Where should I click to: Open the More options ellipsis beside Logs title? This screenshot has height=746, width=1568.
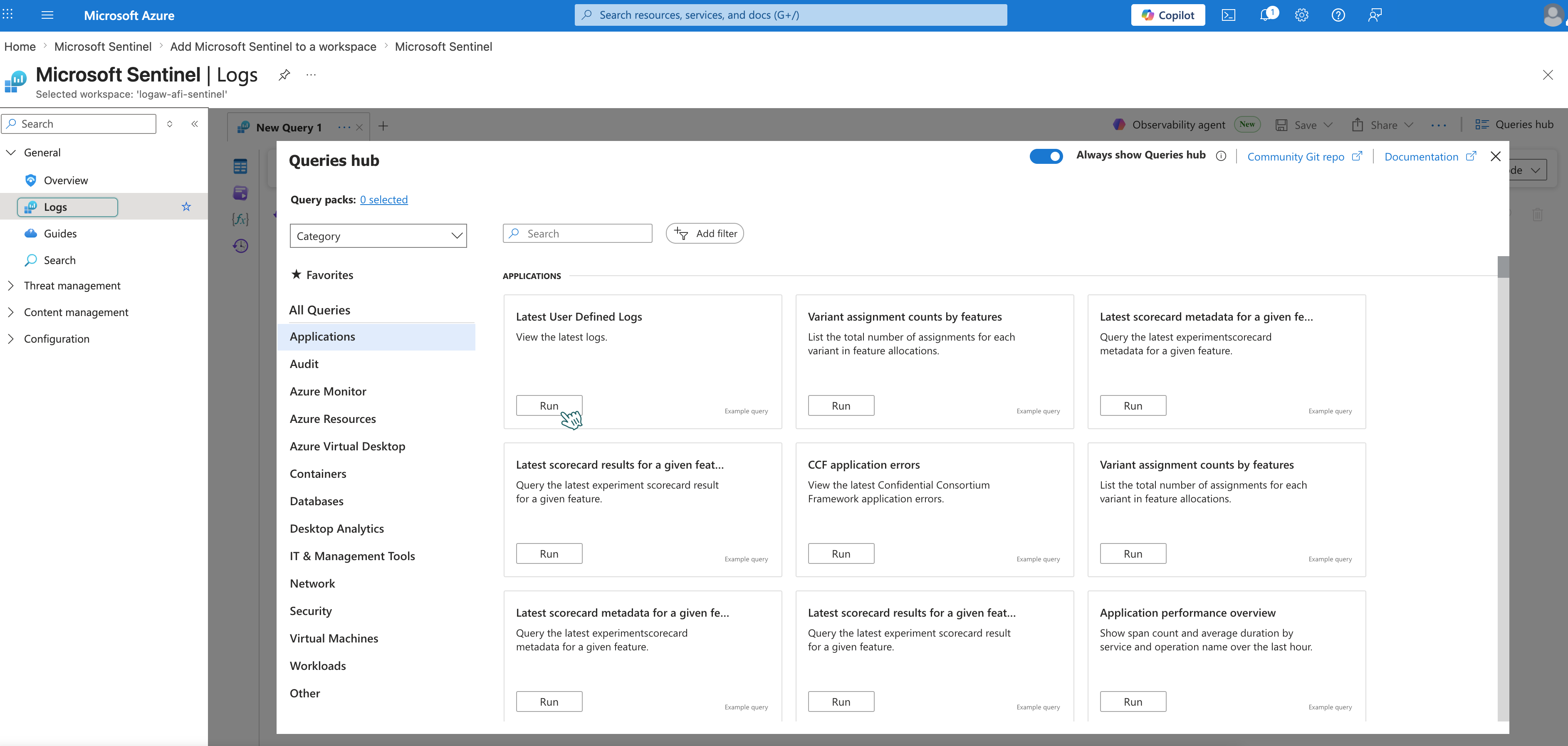coord(311,75)
